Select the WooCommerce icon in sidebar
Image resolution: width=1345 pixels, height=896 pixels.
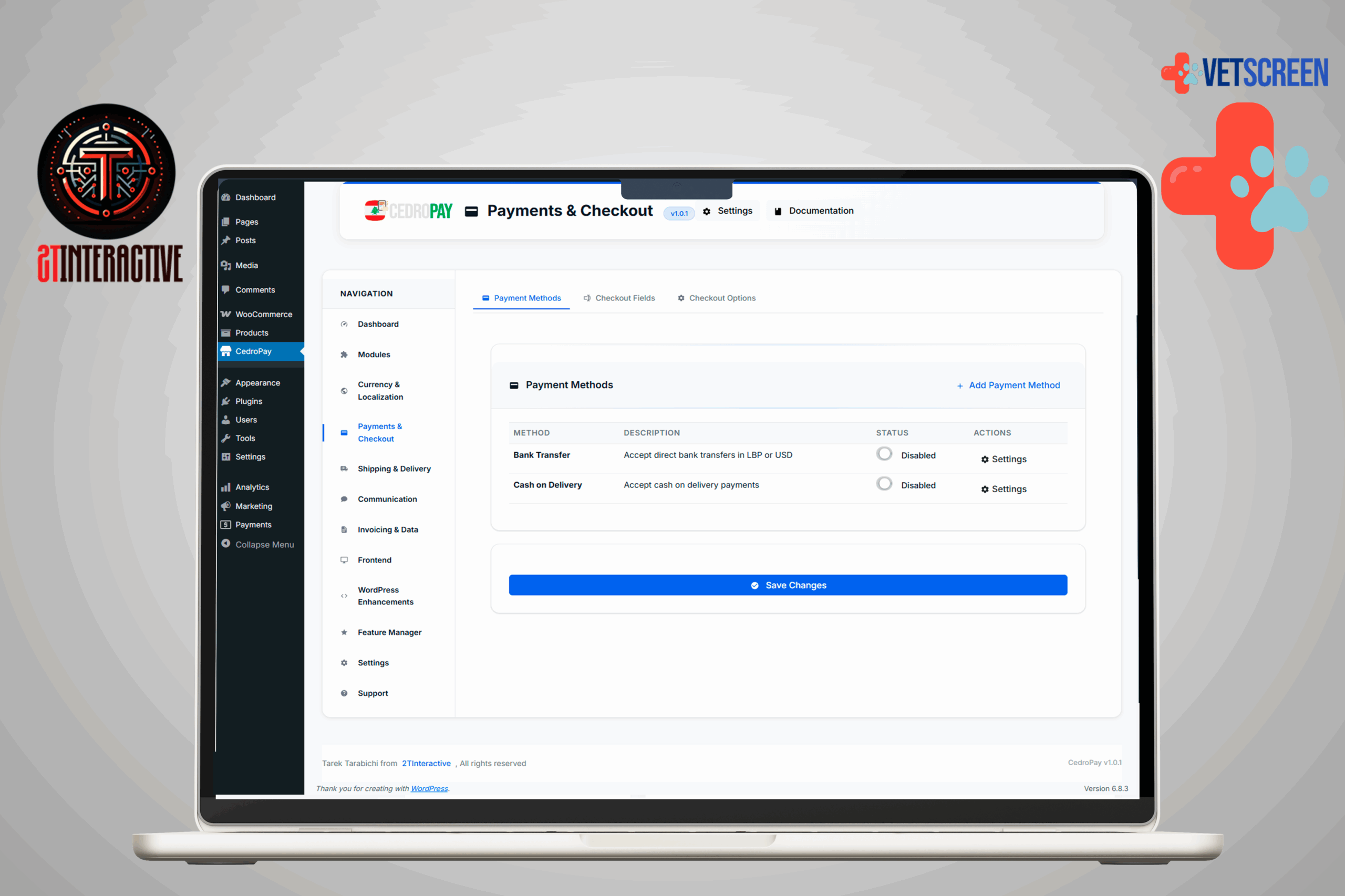[x=226, y=314]
